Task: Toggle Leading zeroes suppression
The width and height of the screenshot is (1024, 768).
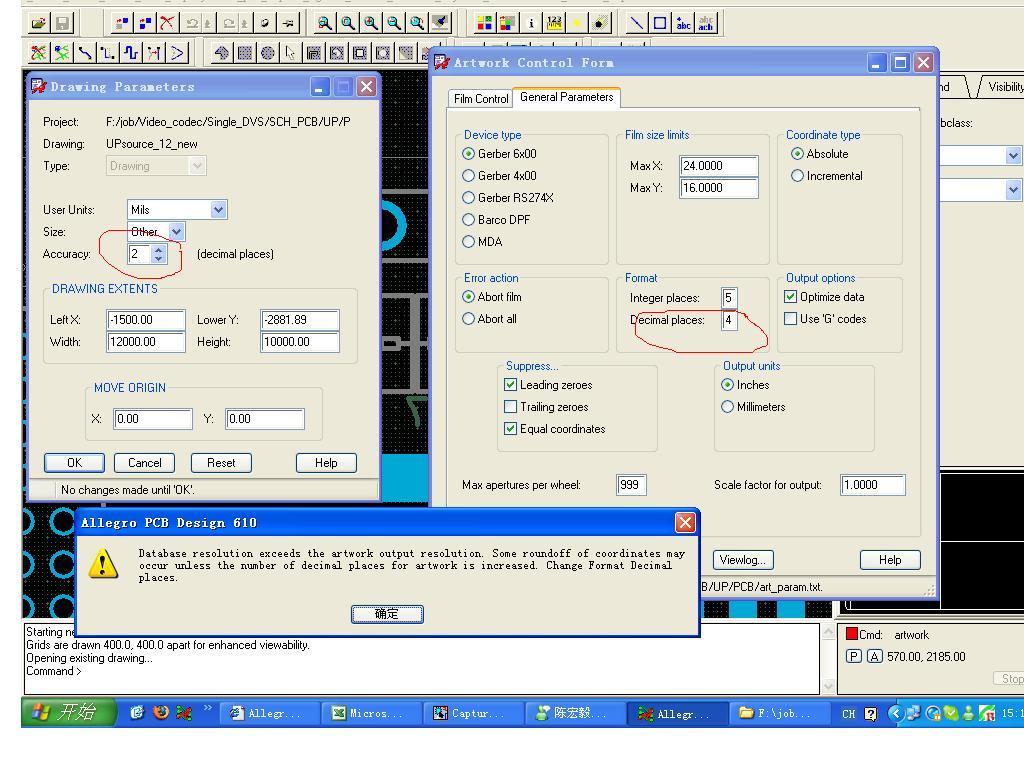Action: tap(549, 385)
